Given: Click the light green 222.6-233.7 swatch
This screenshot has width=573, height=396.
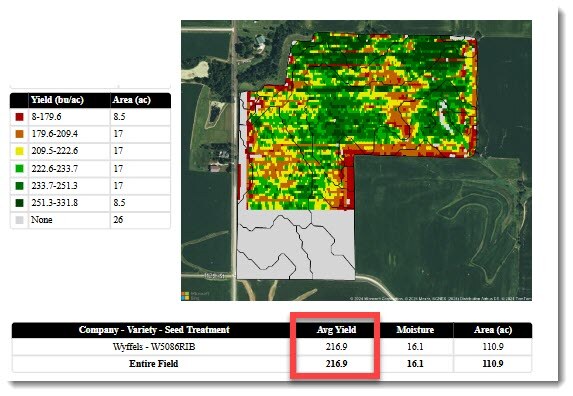Looking at the screenshot, I should click(19, 168).
